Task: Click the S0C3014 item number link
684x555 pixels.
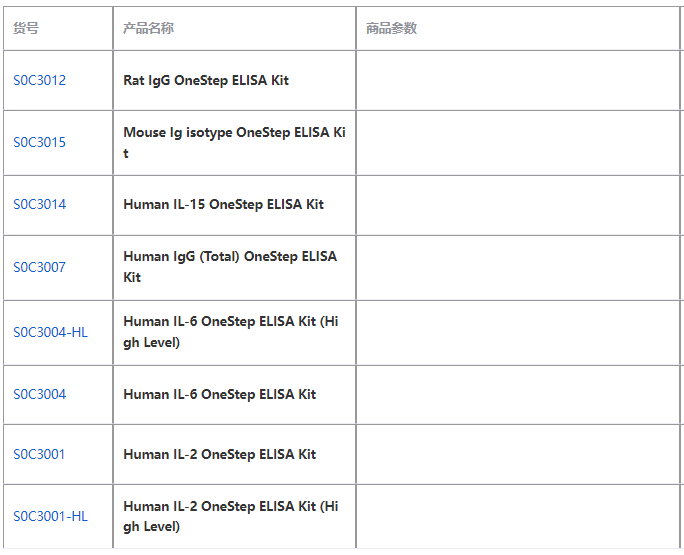Action: (39, 204)
